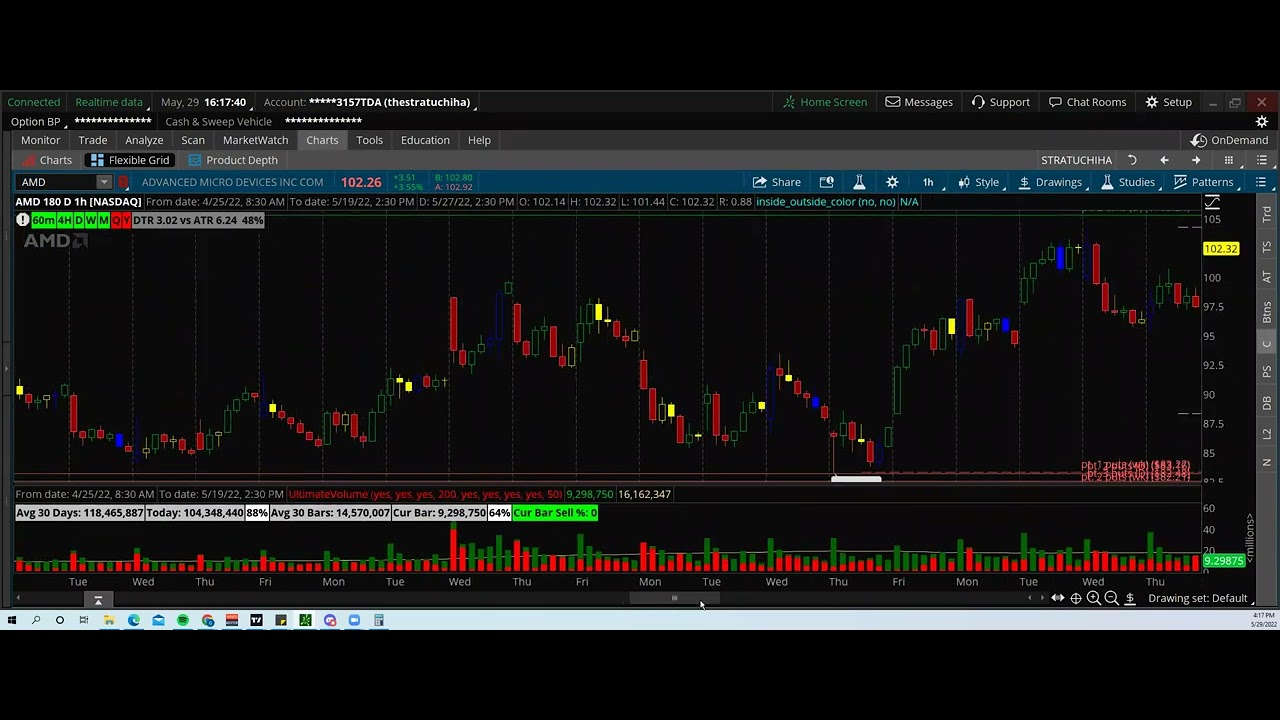Click the 60m timeframe label
The width and height of the screenshot is (1280, 720).
click(43, 220)
